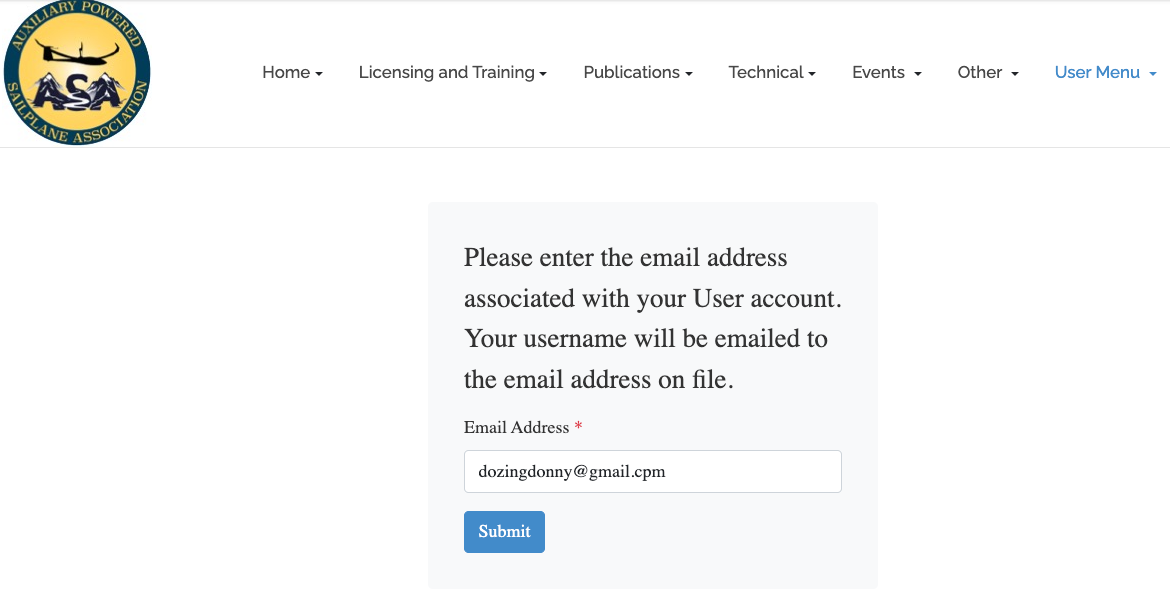Expand the Licensing and Training dropdown arrow
The width and height of the screenshot is (1170, 596).
[543, 74]
